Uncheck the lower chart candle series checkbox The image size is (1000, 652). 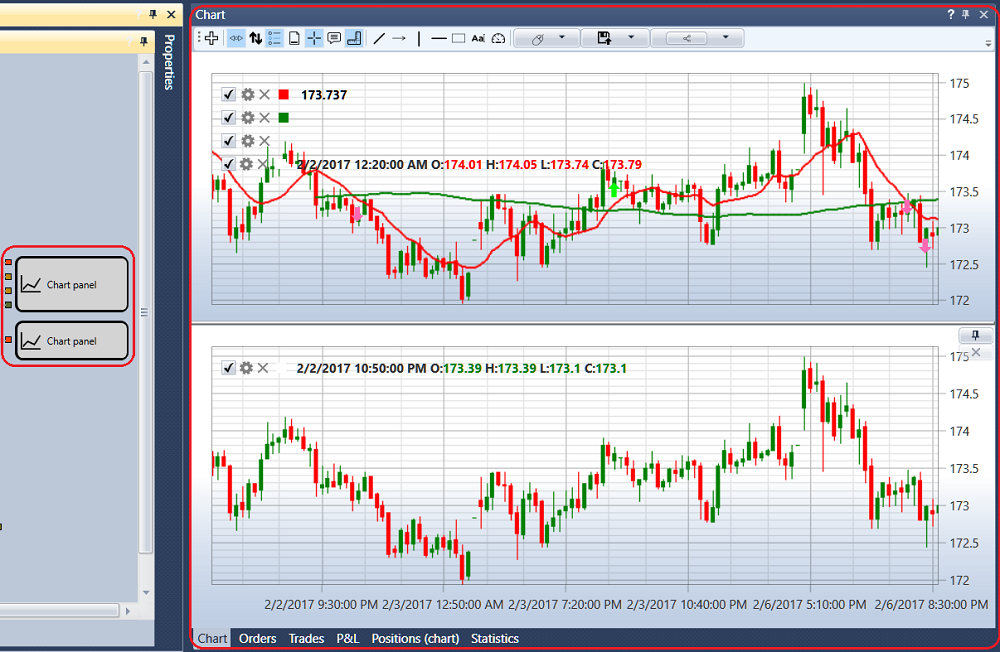tap(228, 367)
